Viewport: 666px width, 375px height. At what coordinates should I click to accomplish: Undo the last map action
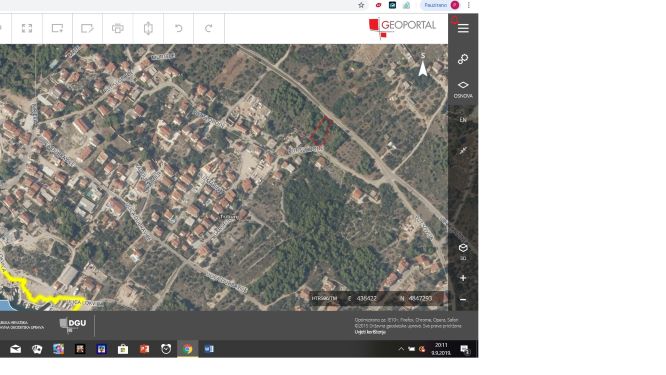tap(178, 28)
